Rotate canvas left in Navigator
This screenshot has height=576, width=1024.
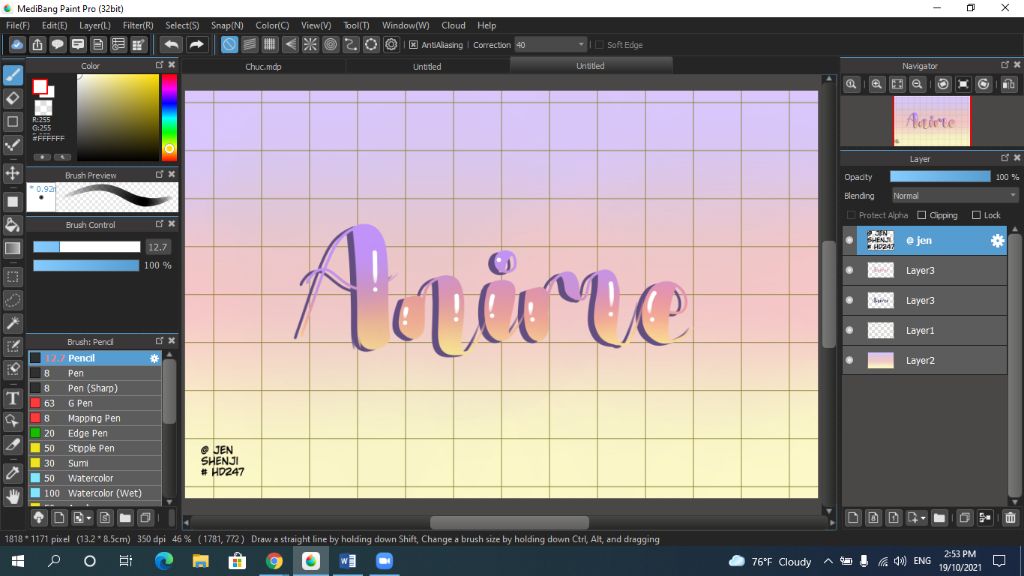pyautogui.click(x=943, y=84)
